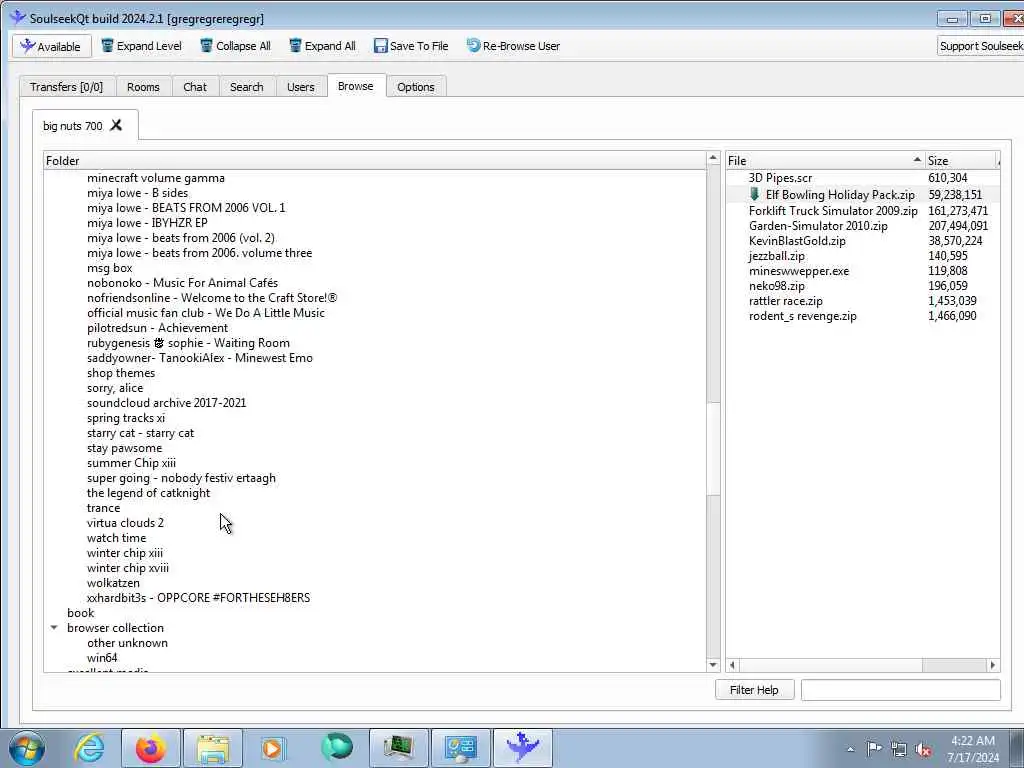Select the trance folder

(103, 508)
